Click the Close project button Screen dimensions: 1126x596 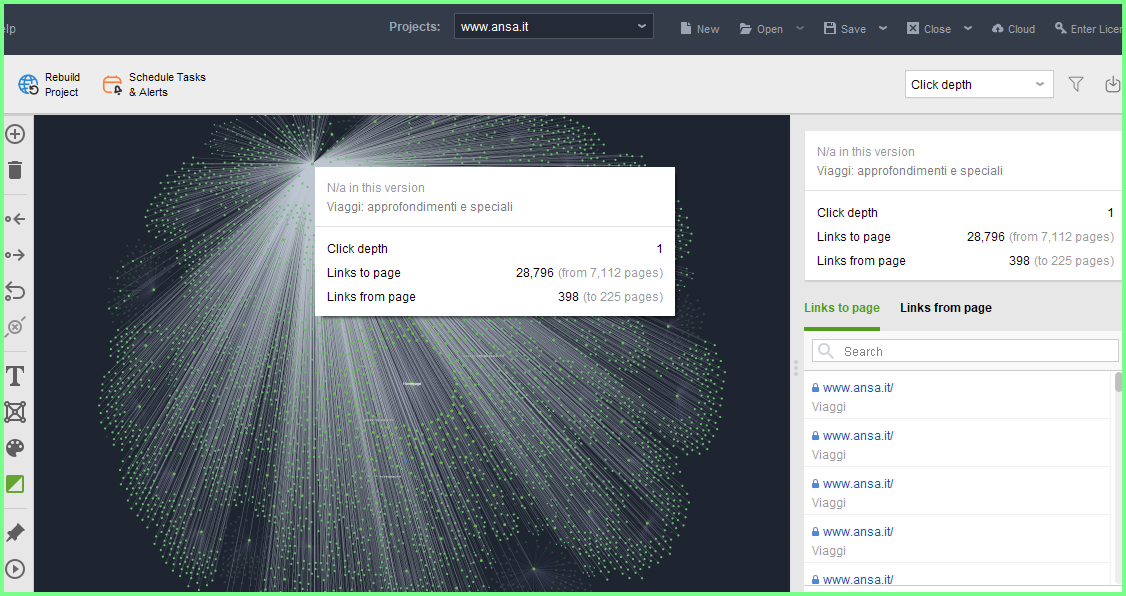[x=929, y=29]
